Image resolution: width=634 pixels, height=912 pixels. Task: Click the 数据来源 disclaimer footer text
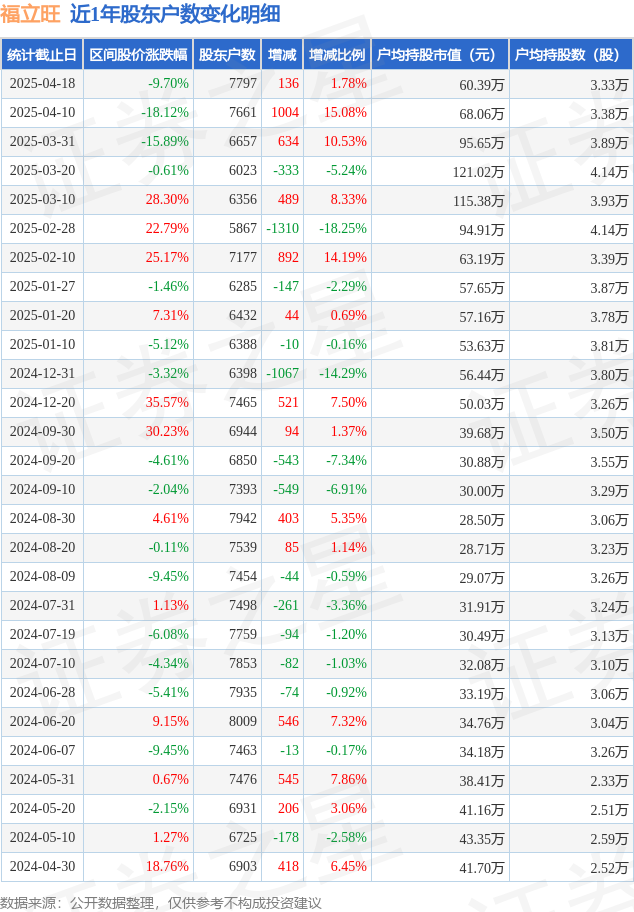pos(161,903)
